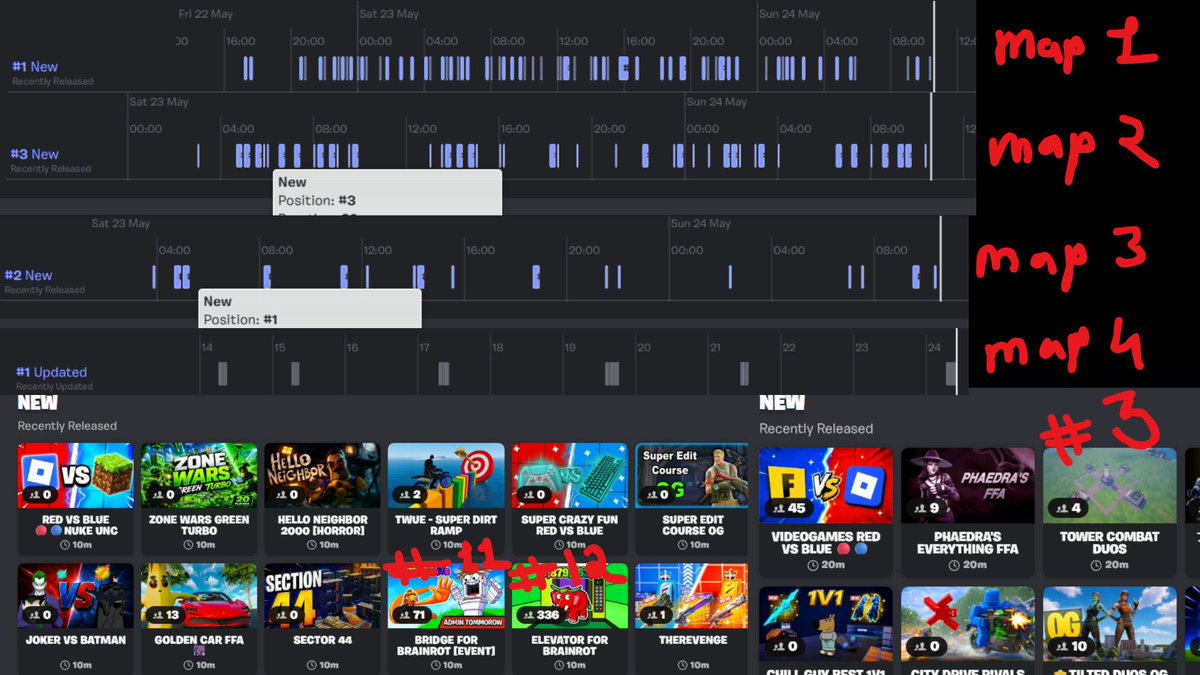Image resolution: width=1200 pixels, height=675 pixels.
Task: Click the tooltip showing Position: #1
Action: point(310,309)
